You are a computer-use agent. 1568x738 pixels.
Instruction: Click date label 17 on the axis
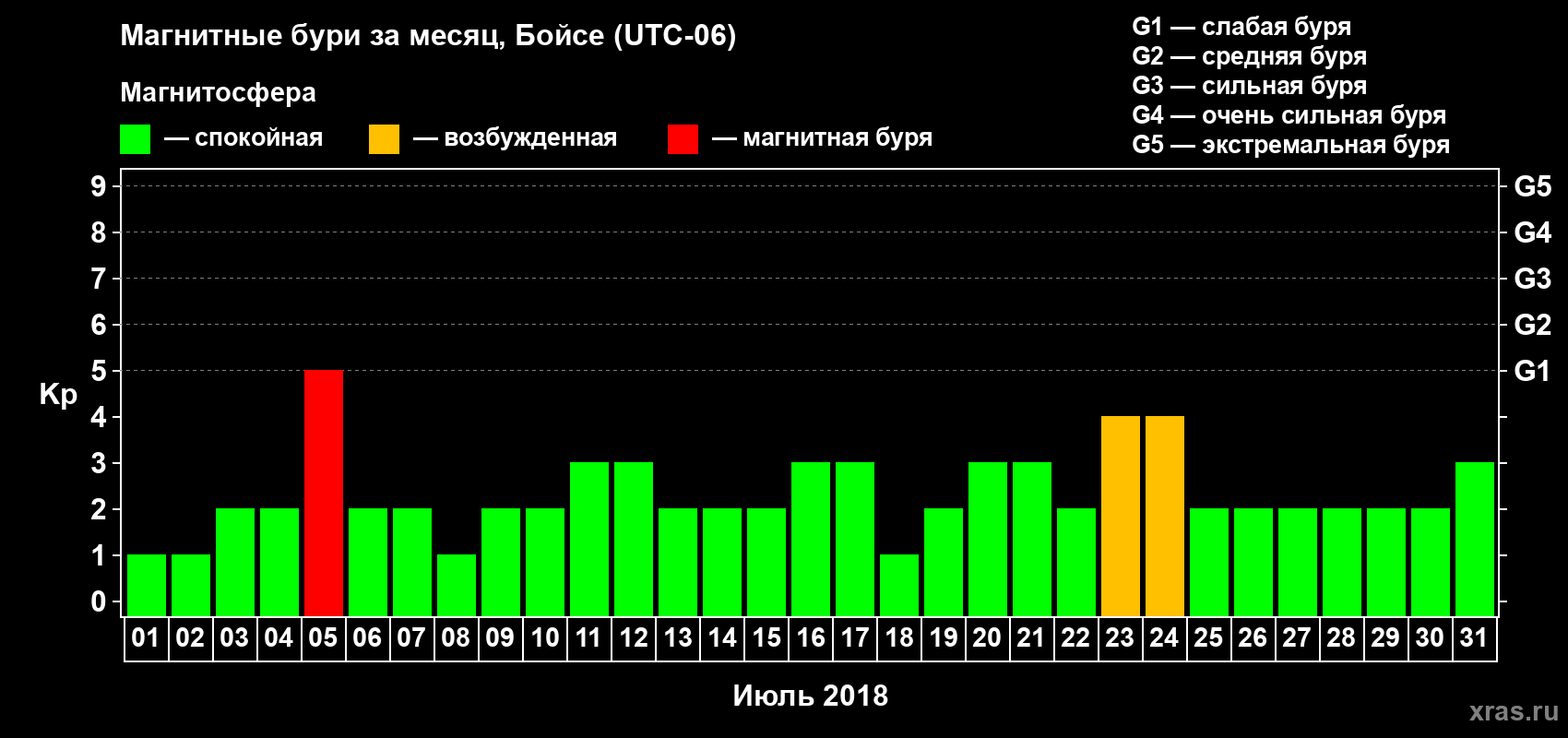854,637
